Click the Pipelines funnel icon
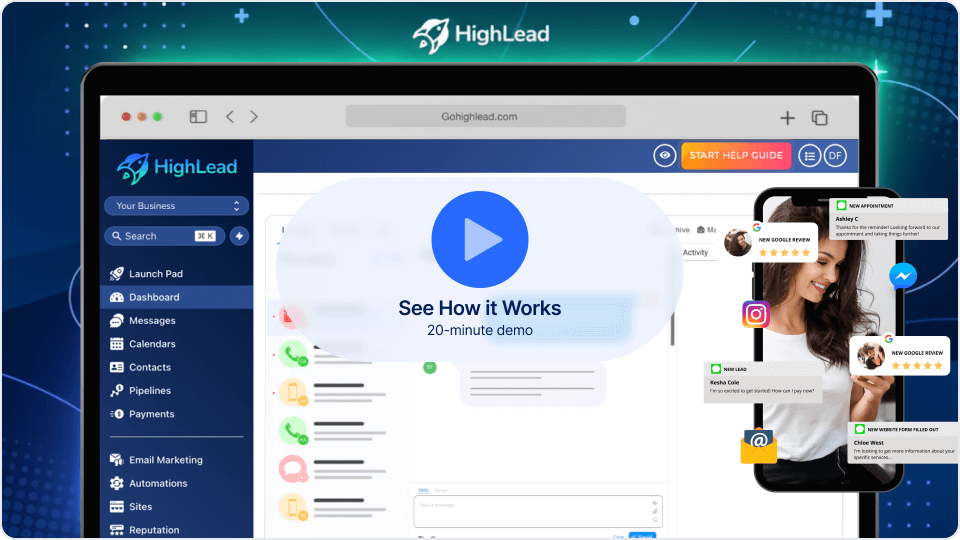Screen dimensions: 960x540 (116, 390)
